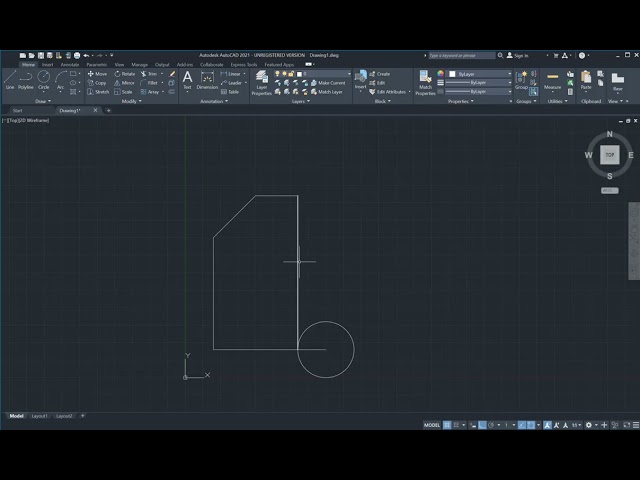Click the Group tool
This screenshot has width=640, height=480.
pos(521,80)
